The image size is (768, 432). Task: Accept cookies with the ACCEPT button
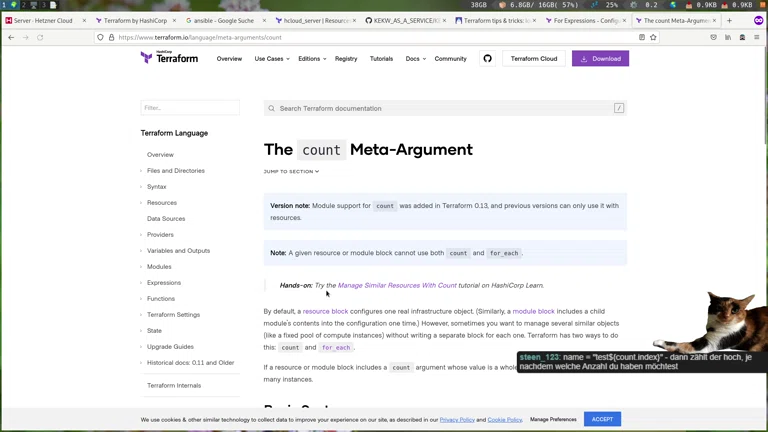[x=602, y=419]
